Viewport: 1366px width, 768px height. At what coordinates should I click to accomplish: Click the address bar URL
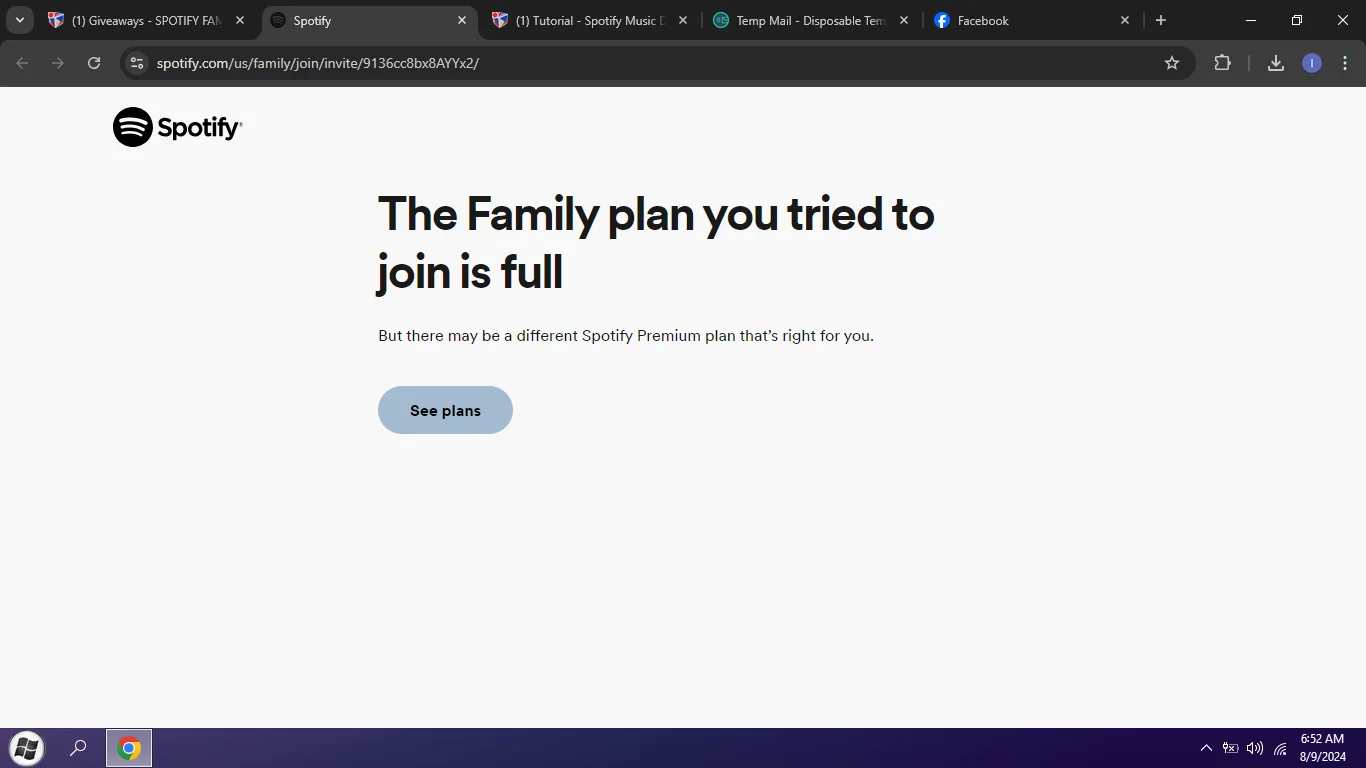click(318, 63)
